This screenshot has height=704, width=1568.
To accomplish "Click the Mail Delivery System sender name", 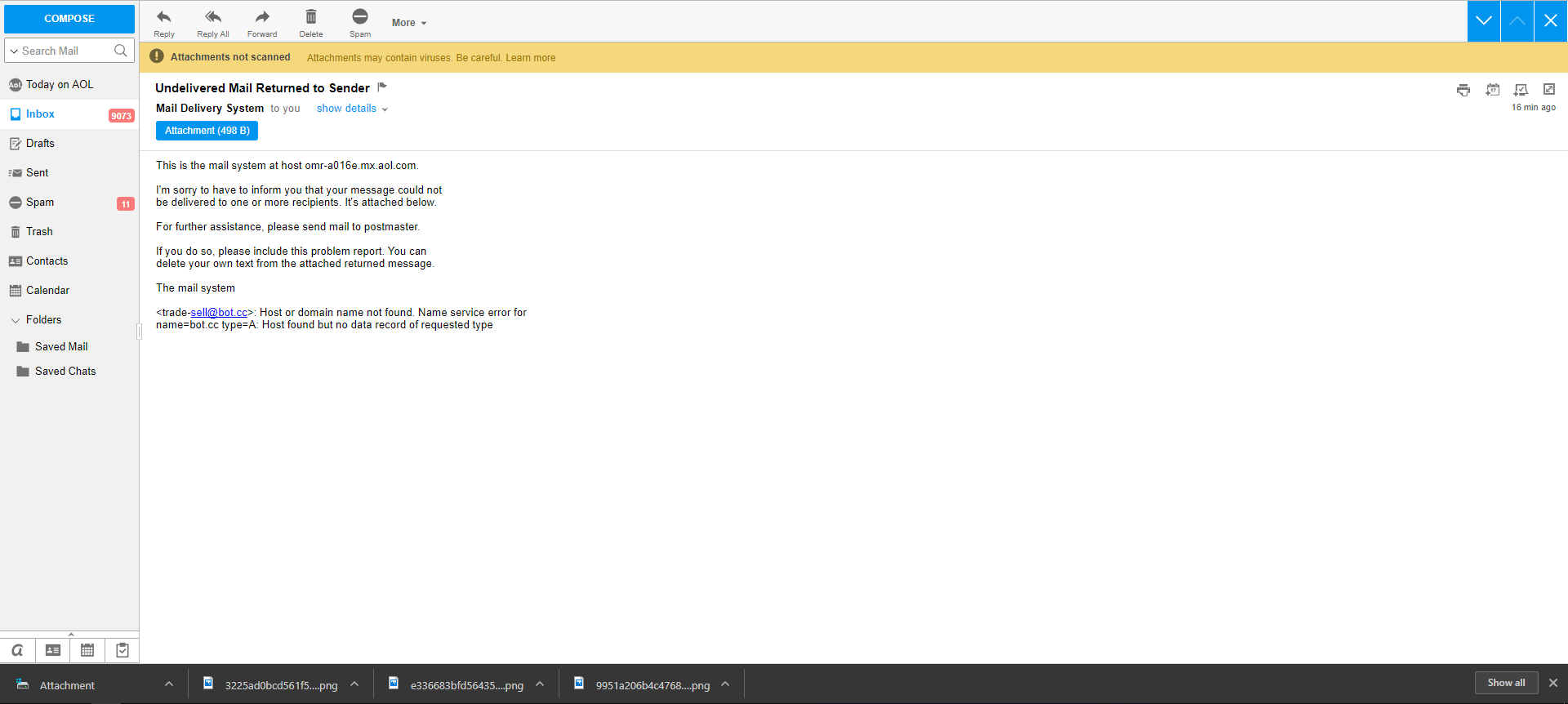I will (x=210, y=109).
